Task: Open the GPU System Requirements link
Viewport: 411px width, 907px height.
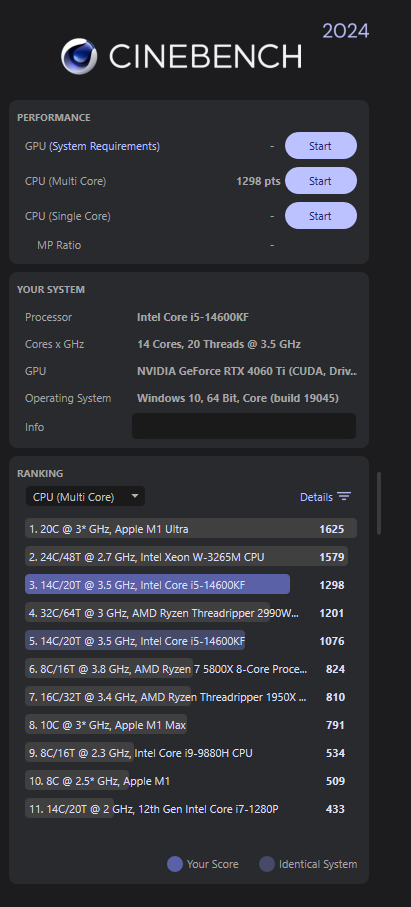Action: tap(105, 146)
